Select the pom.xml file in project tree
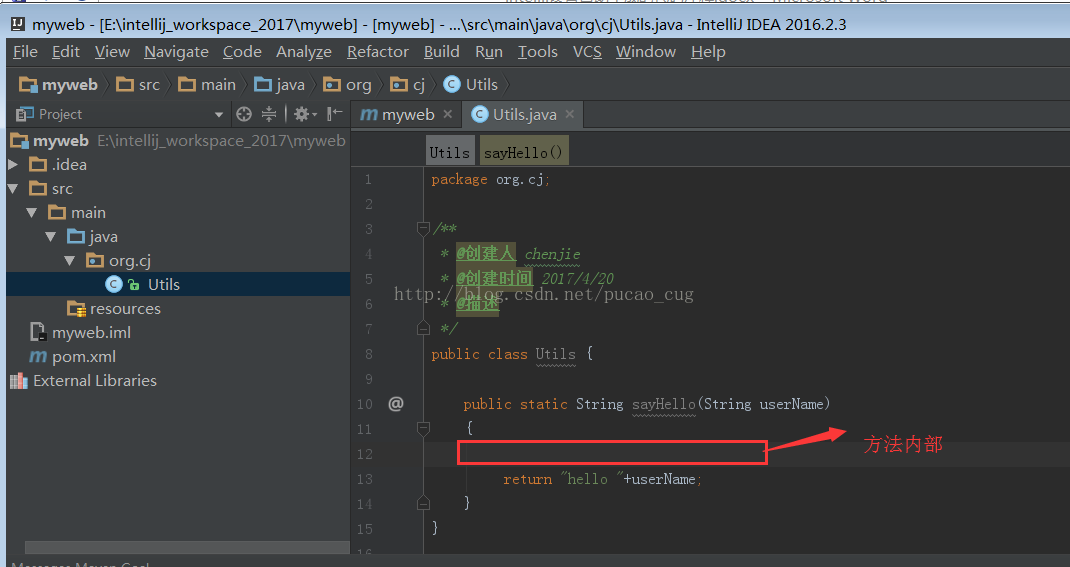This screenshot has height=567, width=1070. [x=84, y=356]
